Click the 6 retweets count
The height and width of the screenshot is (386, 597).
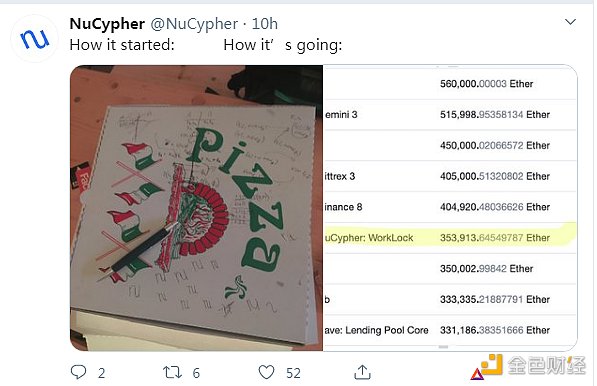click(196, 373)
